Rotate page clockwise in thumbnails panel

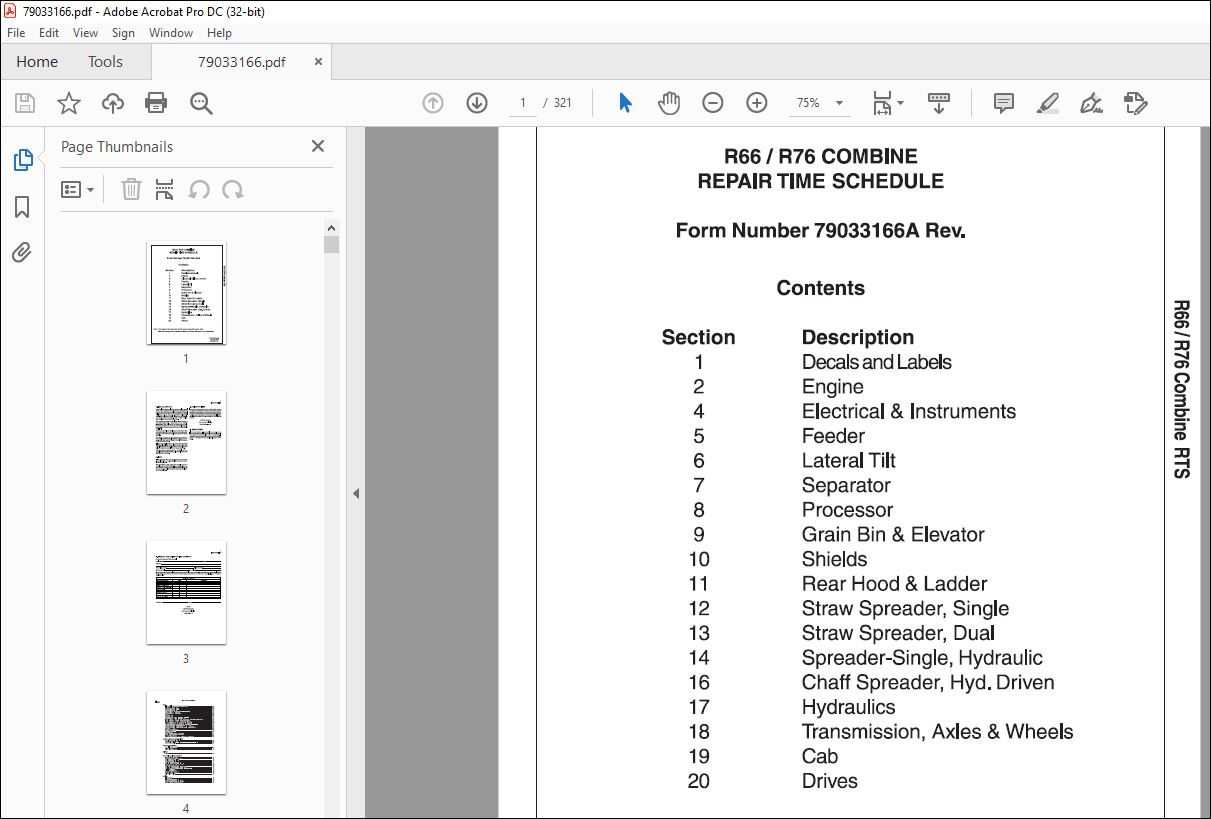click(233, 190)
